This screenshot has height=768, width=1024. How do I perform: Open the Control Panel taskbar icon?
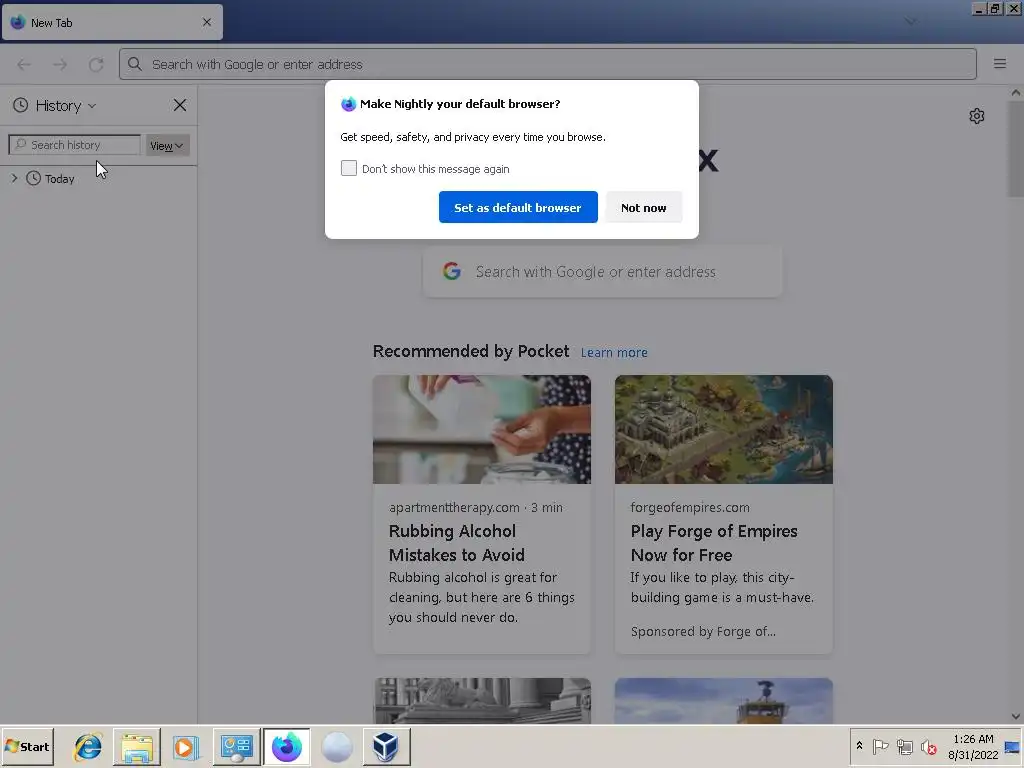236,746
